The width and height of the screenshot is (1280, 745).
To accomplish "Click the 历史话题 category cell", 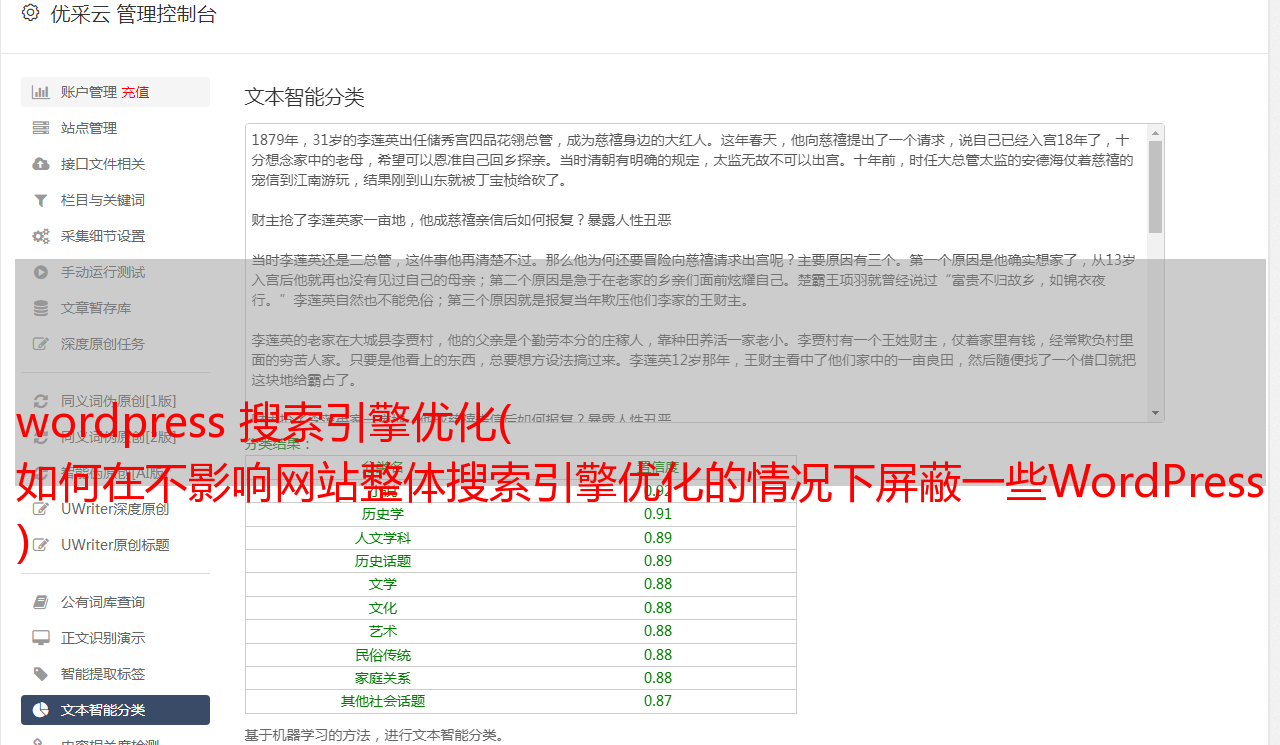I will [x=383, y=561].
